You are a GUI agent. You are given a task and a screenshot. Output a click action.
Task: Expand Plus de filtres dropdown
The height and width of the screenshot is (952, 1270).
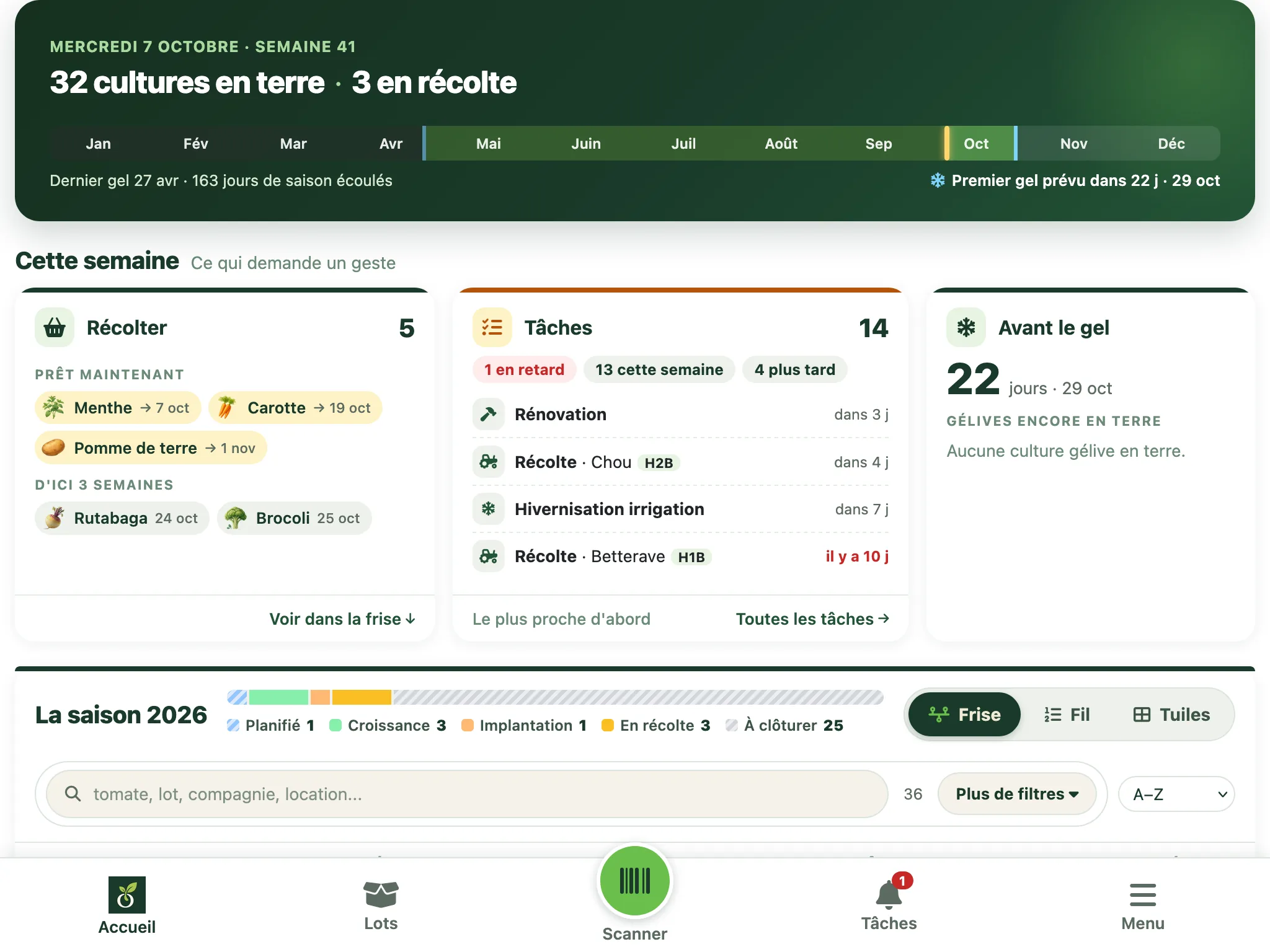(x=1017, y=794)
